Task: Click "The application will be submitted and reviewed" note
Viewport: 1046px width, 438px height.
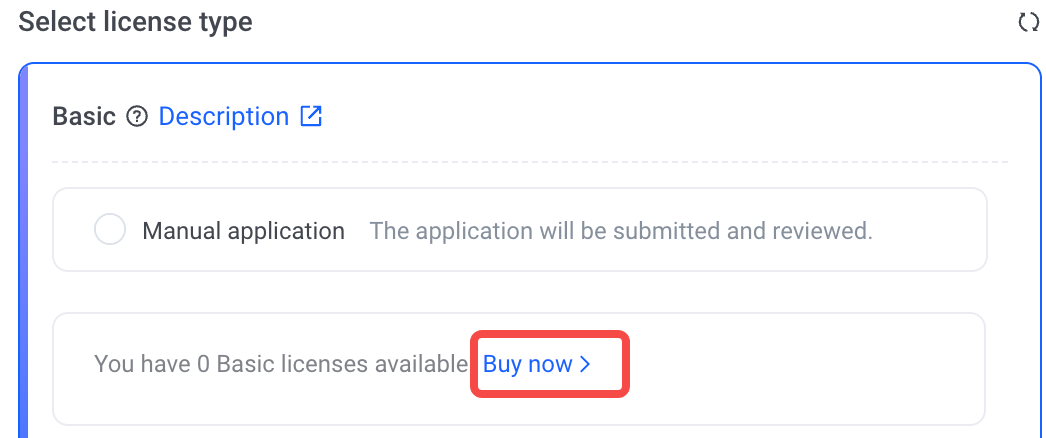Action: pyautogui.click(x=620, y=231)
